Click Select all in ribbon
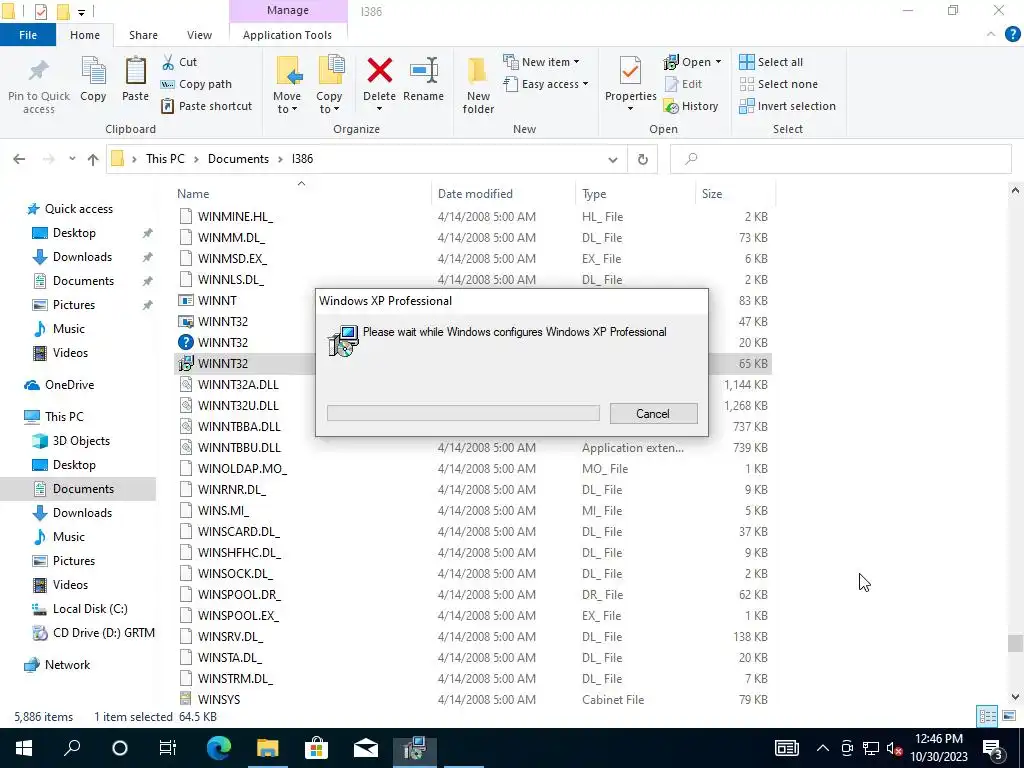The width and height of the screenshot is (1024, 768). (x=771, y=62)
